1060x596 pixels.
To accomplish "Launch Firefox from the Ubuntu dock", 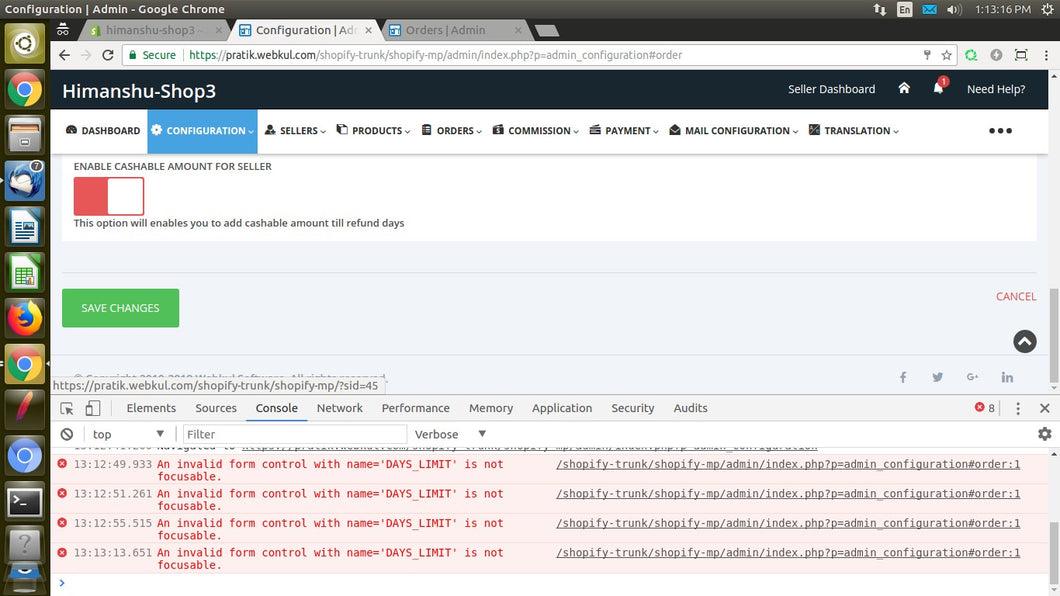I will click(x=24, y=318).
